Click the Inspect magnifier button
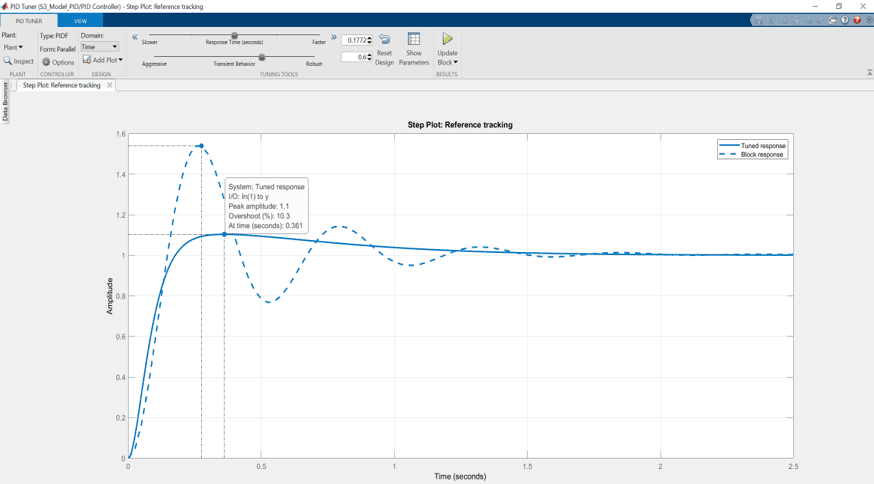874x484 pixels. point(18,62)
